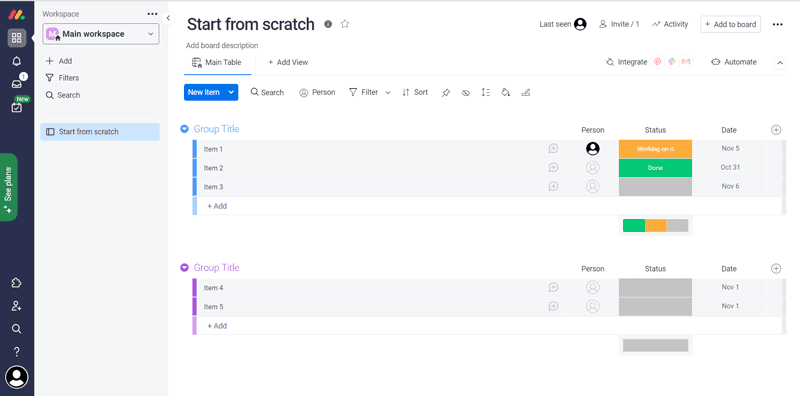The image size is (800, 396).
Task: Open New Item dropdown arrow
Action: pos(231,92)
